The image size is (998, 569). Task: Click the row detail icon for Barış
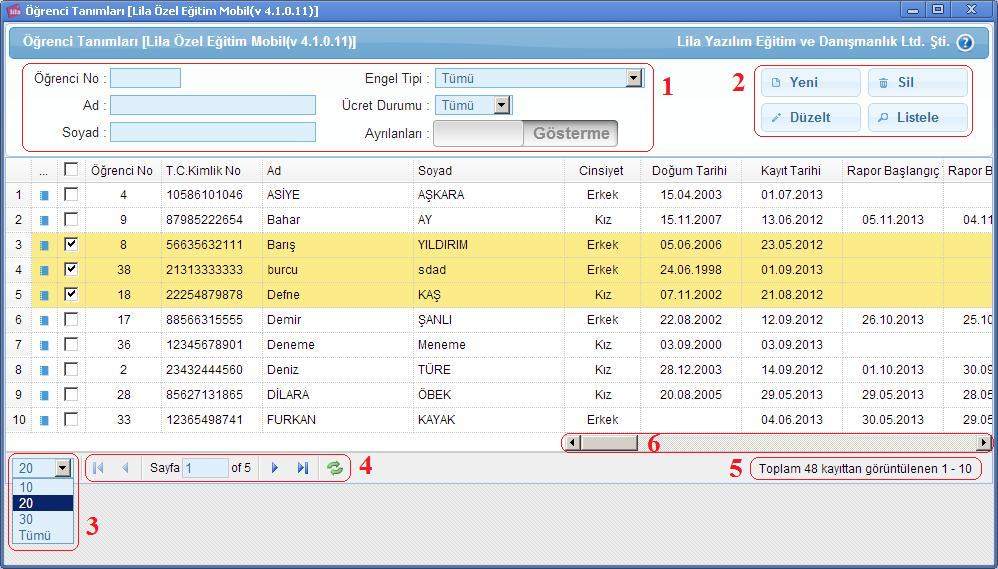pyautogui.click(x=44, y=245)
